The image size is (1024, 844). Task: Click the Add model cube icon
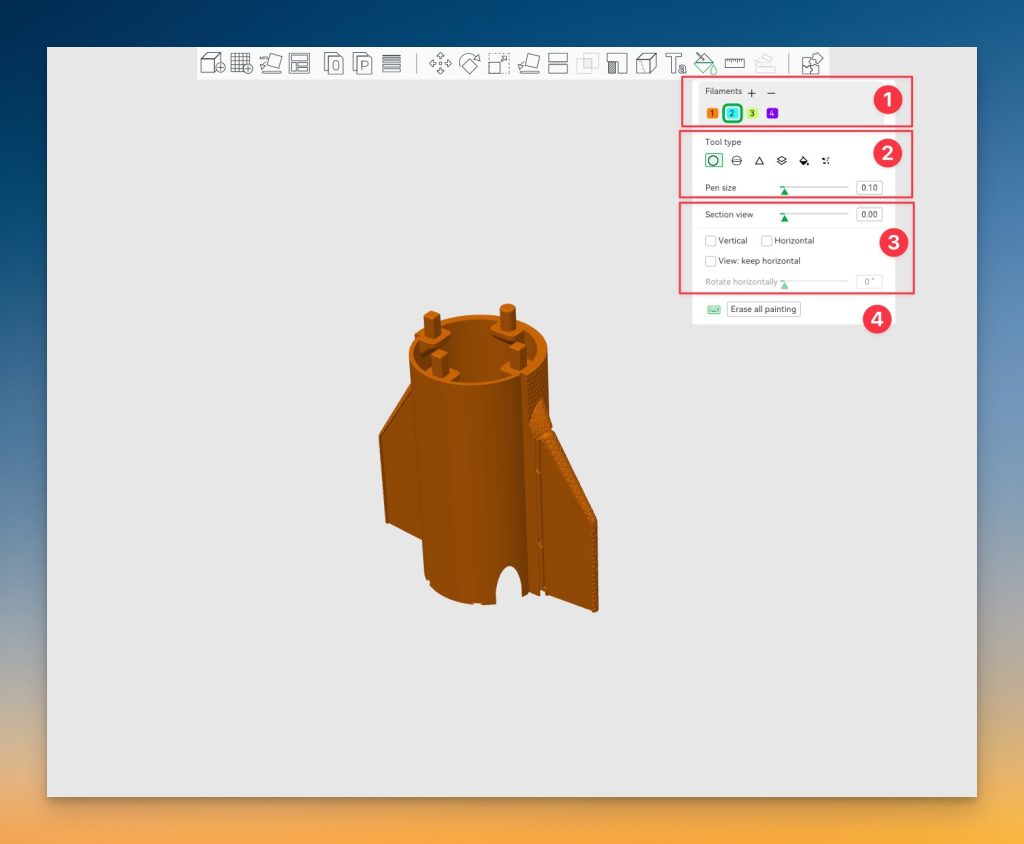pyautogui.click(x=212, y=64)
